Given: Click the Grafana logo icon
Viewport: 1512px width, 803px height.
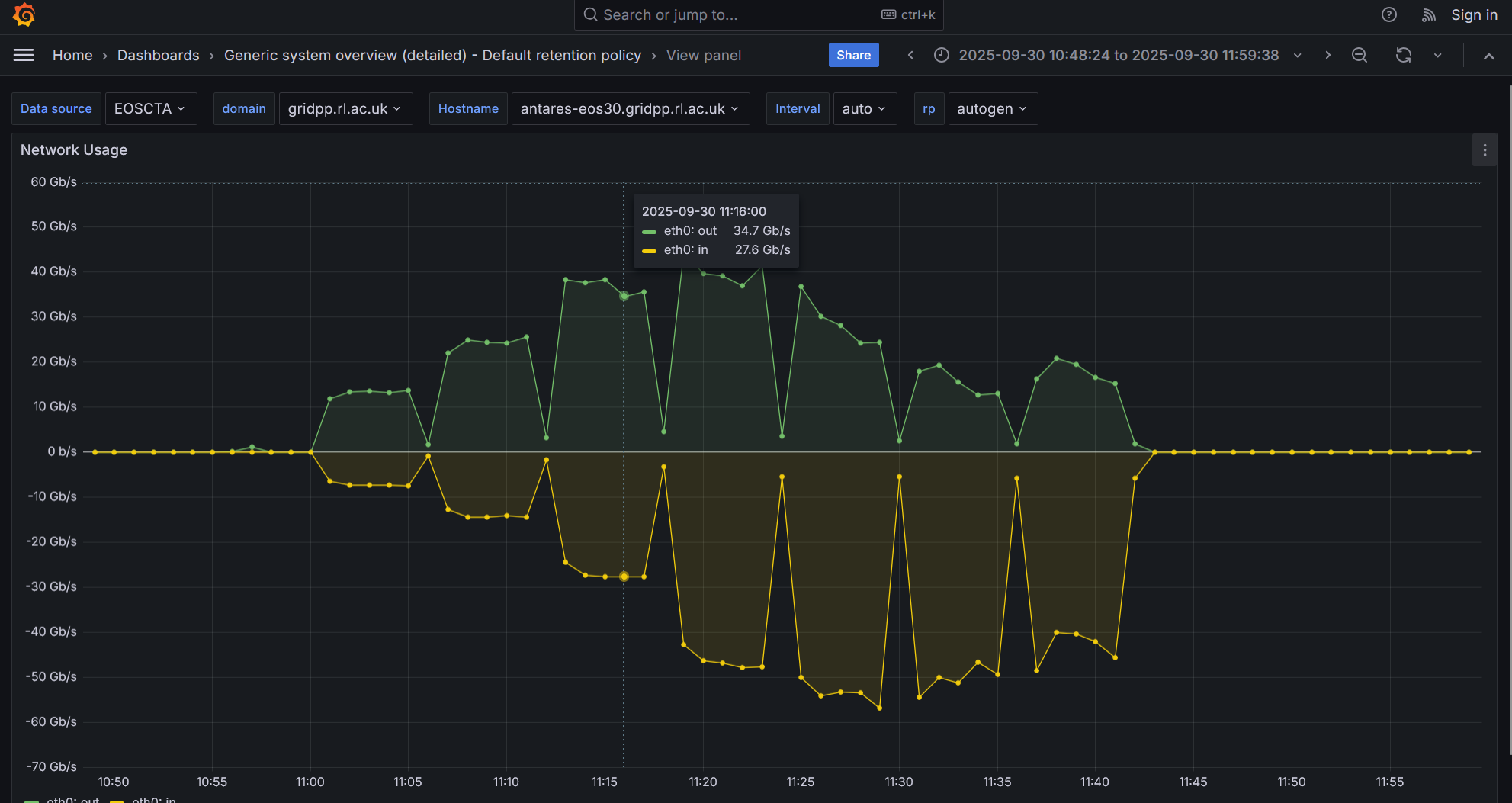Looking at the screenshot, I should (24, 14).
